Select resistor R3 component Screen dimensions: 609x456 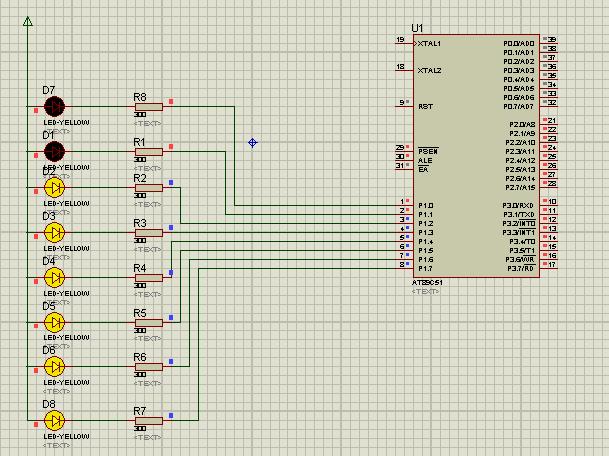[149, 233]
